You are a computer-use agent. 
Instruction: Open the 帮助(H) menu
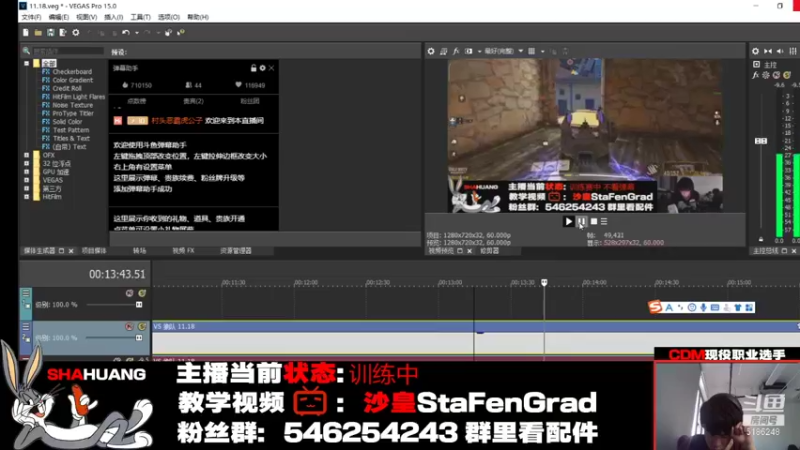(198, 17)
